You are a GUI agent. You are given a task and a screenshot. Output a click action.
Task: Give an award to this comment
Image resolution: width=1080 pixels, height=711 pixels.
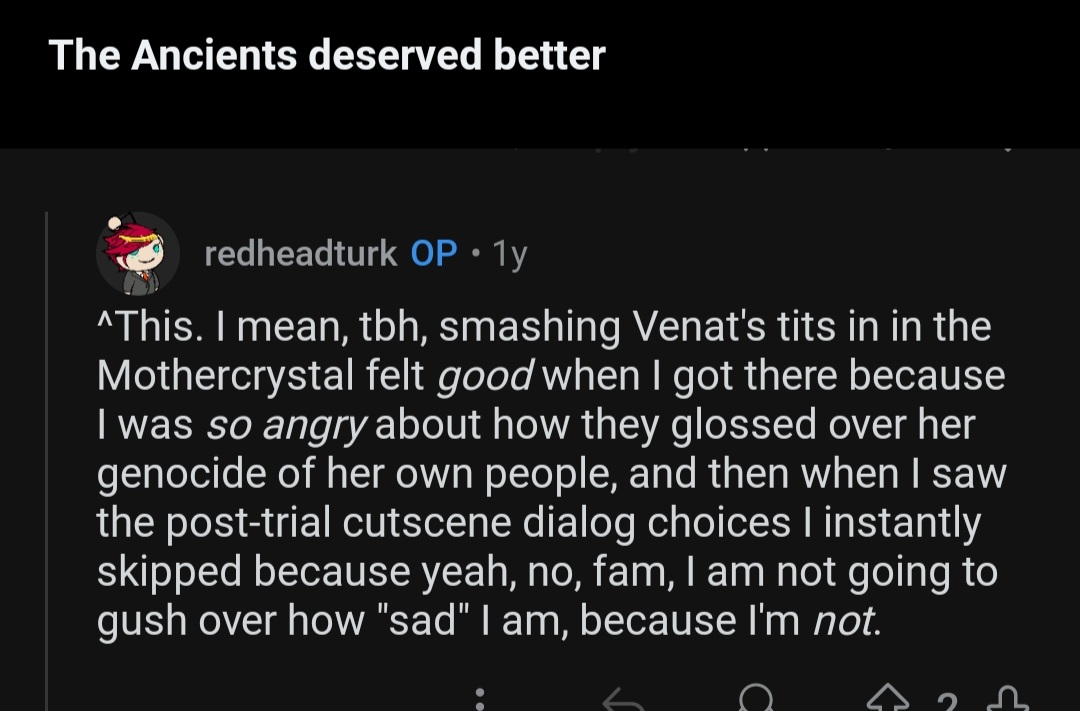pos(756,697)
